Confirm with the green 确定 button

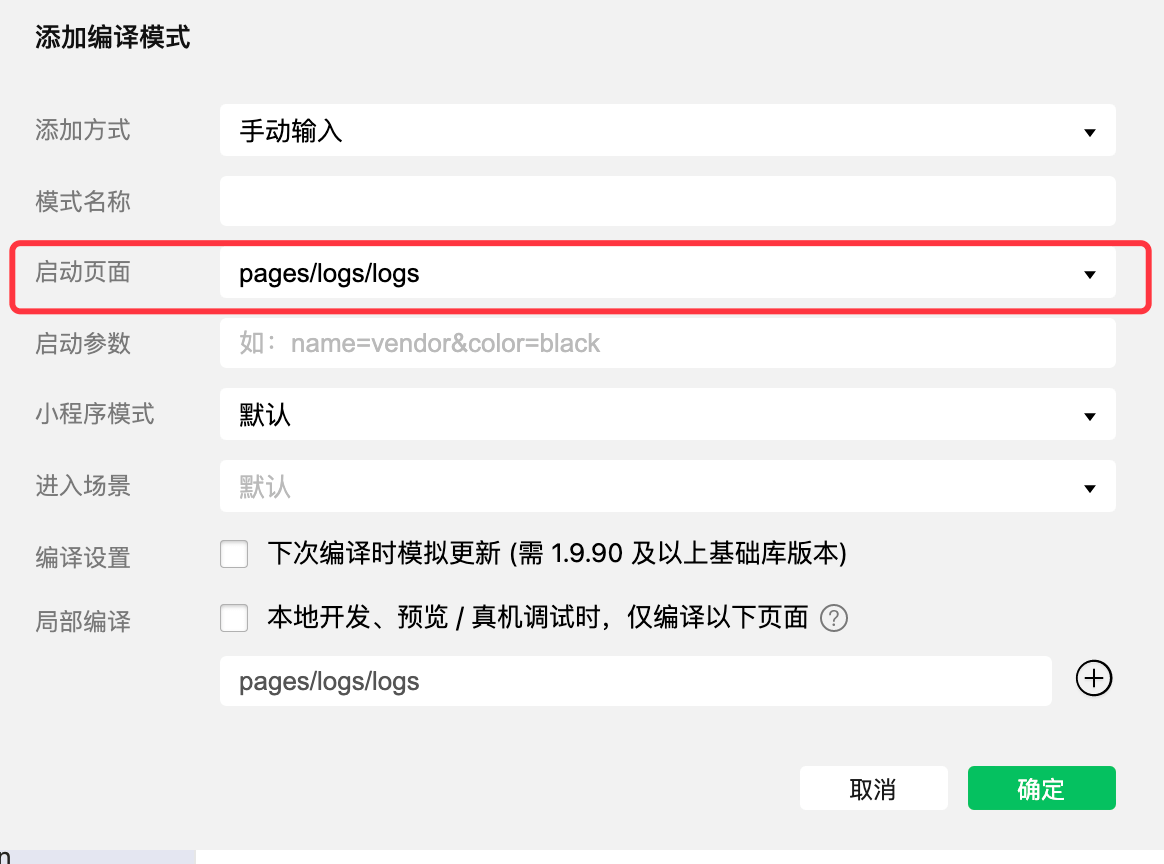1042,788
